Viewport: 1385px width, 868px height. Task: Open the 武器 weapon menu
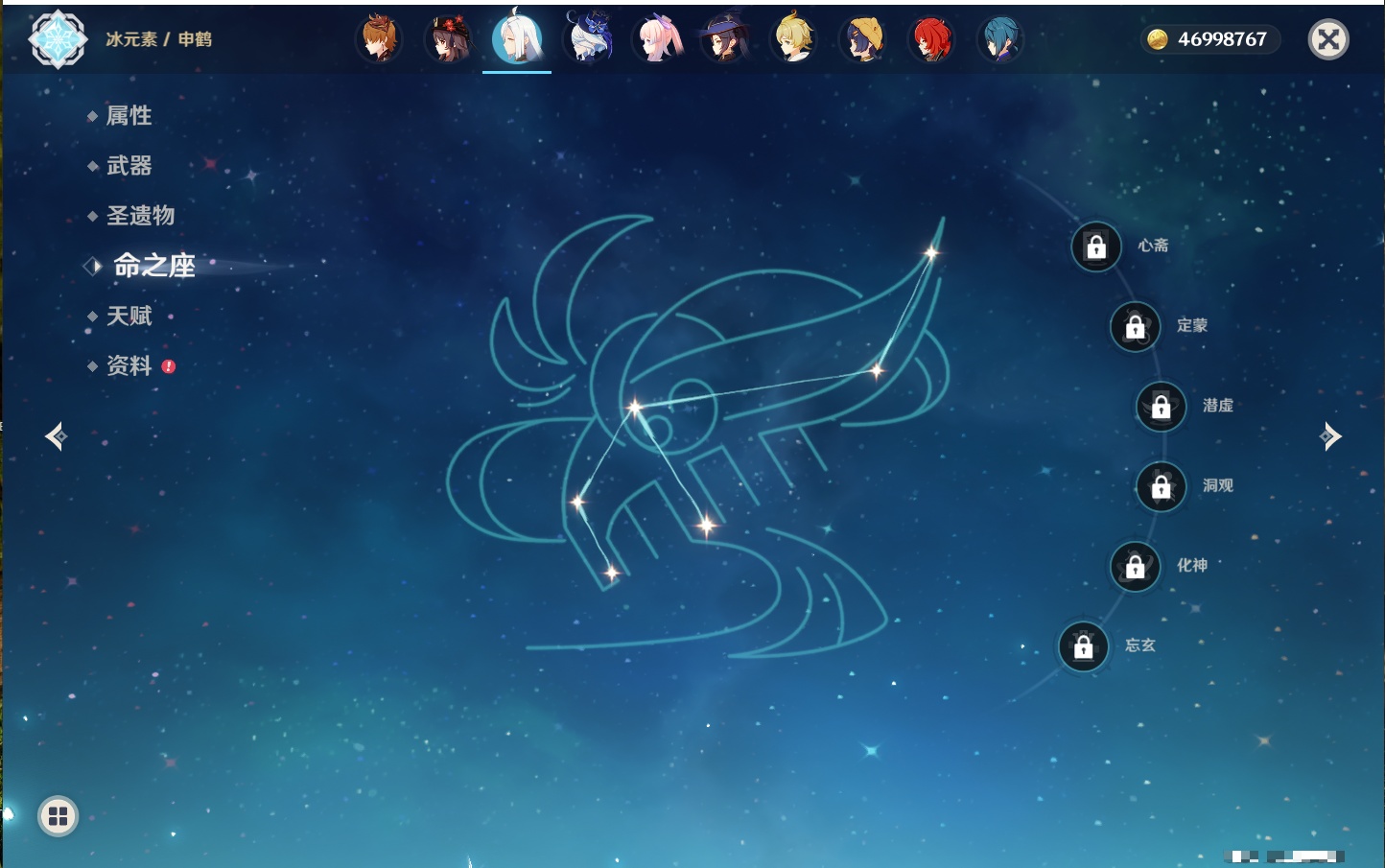point(129,166)
